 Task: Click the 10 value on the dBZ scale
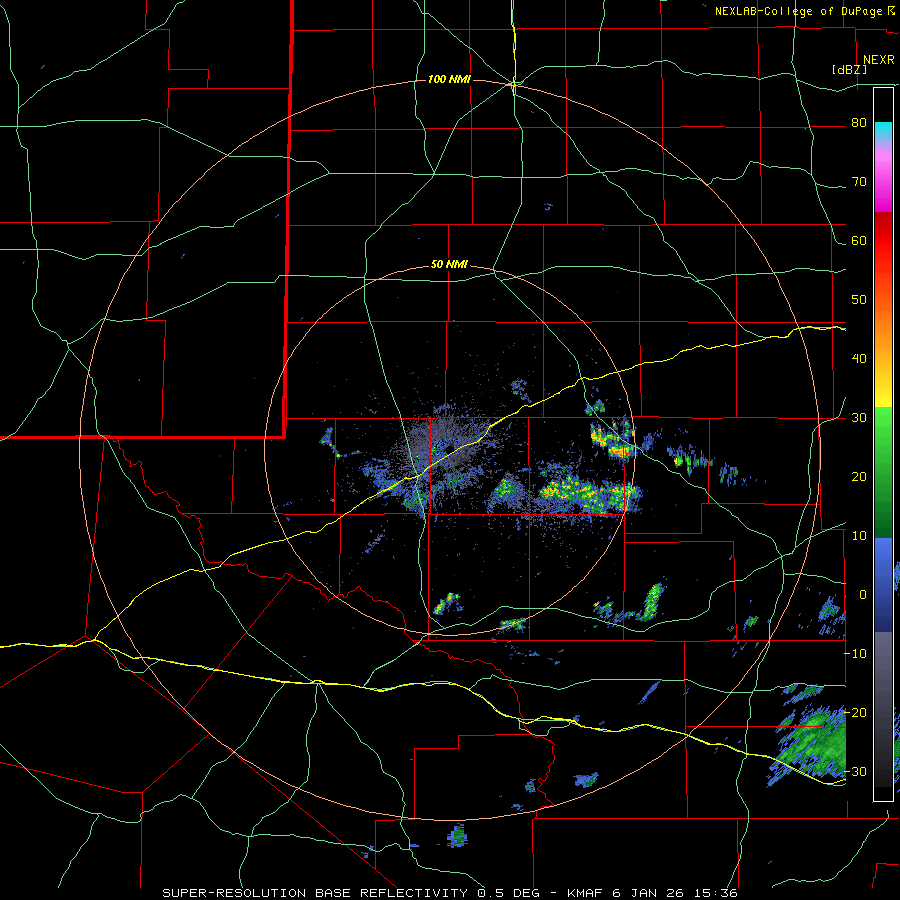point(859,536)
